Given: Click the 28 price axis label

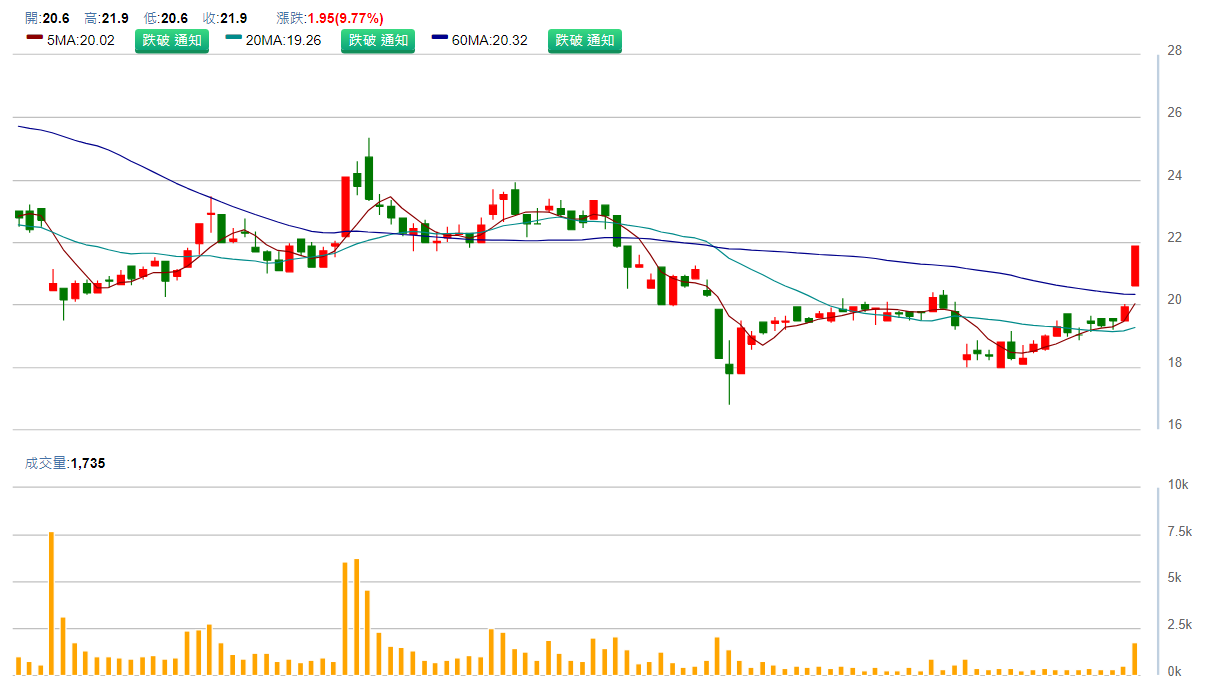Looking at the screenshot, I should tap(1175, 51).
